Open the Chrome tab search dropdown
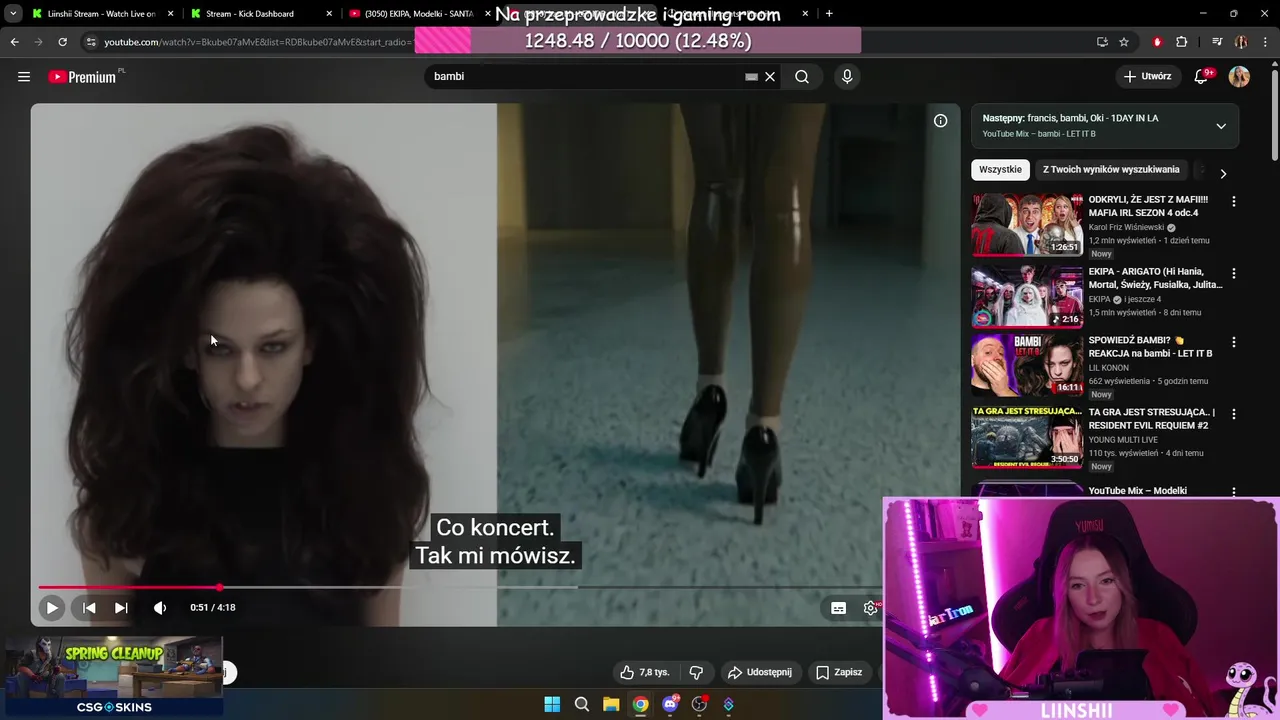 pos(13,14)
